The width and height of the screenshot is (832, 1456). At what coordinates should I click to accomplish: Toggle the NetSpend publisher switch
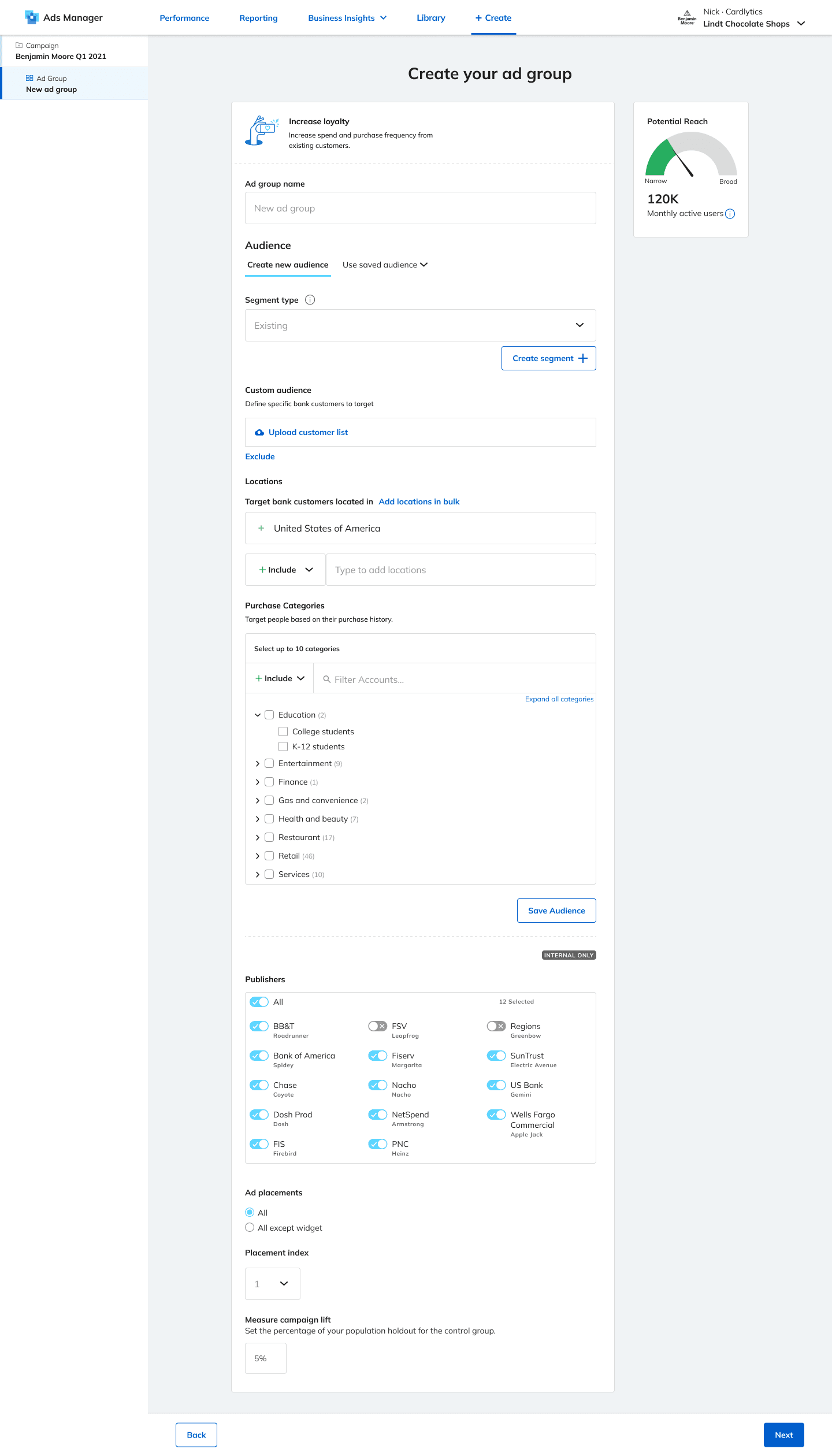pyautogui.click(x=378, y=1115)
